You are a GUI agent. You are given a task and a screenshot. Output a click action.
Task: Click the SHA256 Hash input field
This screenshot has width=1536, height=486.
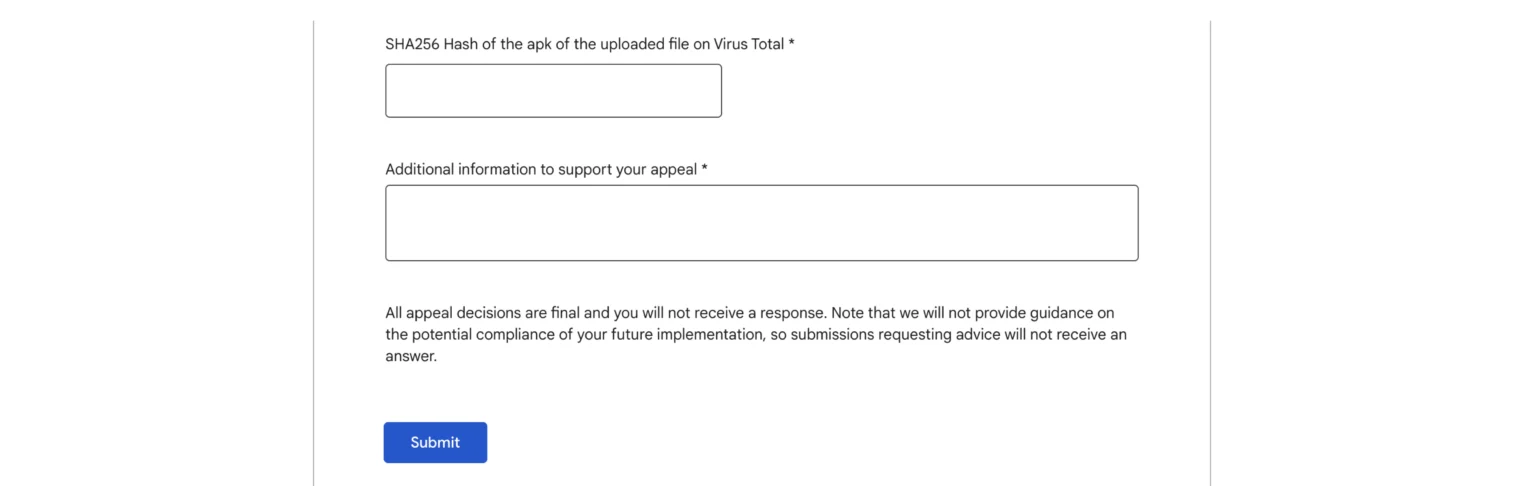553,91
